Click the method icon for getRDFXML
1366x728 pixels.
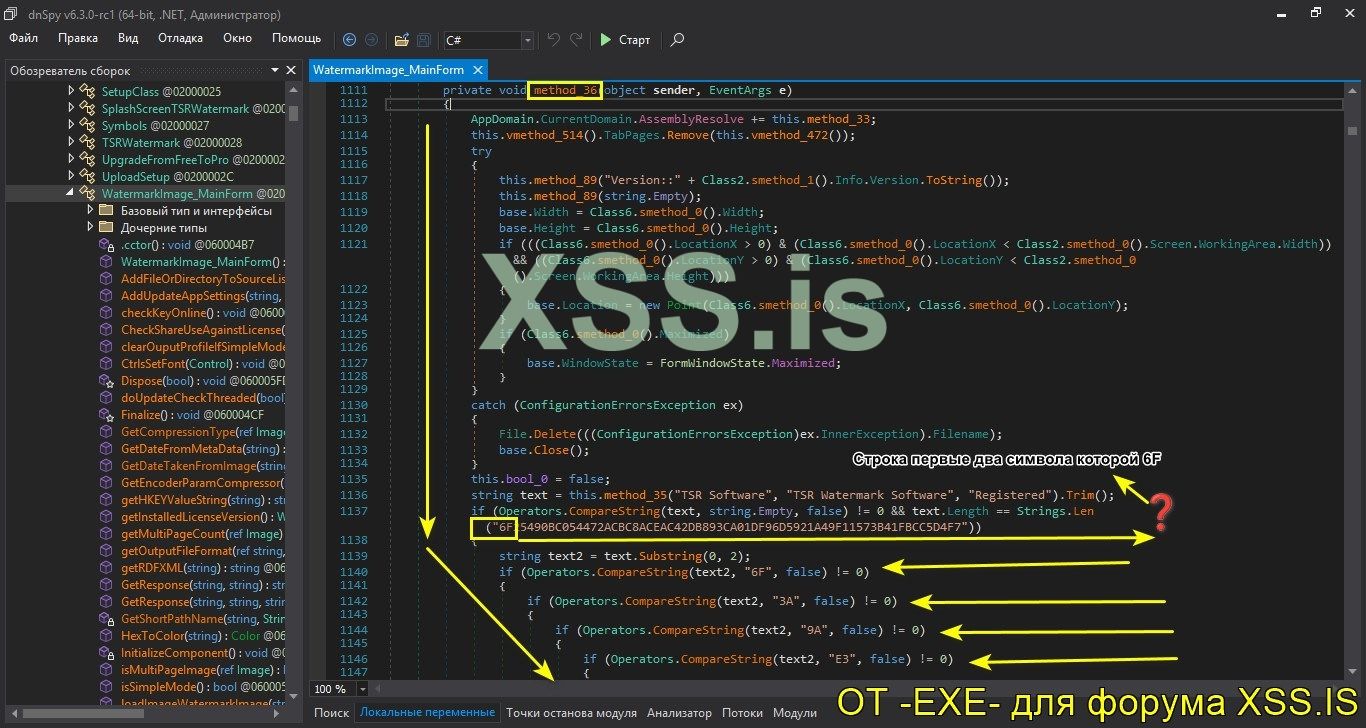pyautogui.click(x=107, y=568)
